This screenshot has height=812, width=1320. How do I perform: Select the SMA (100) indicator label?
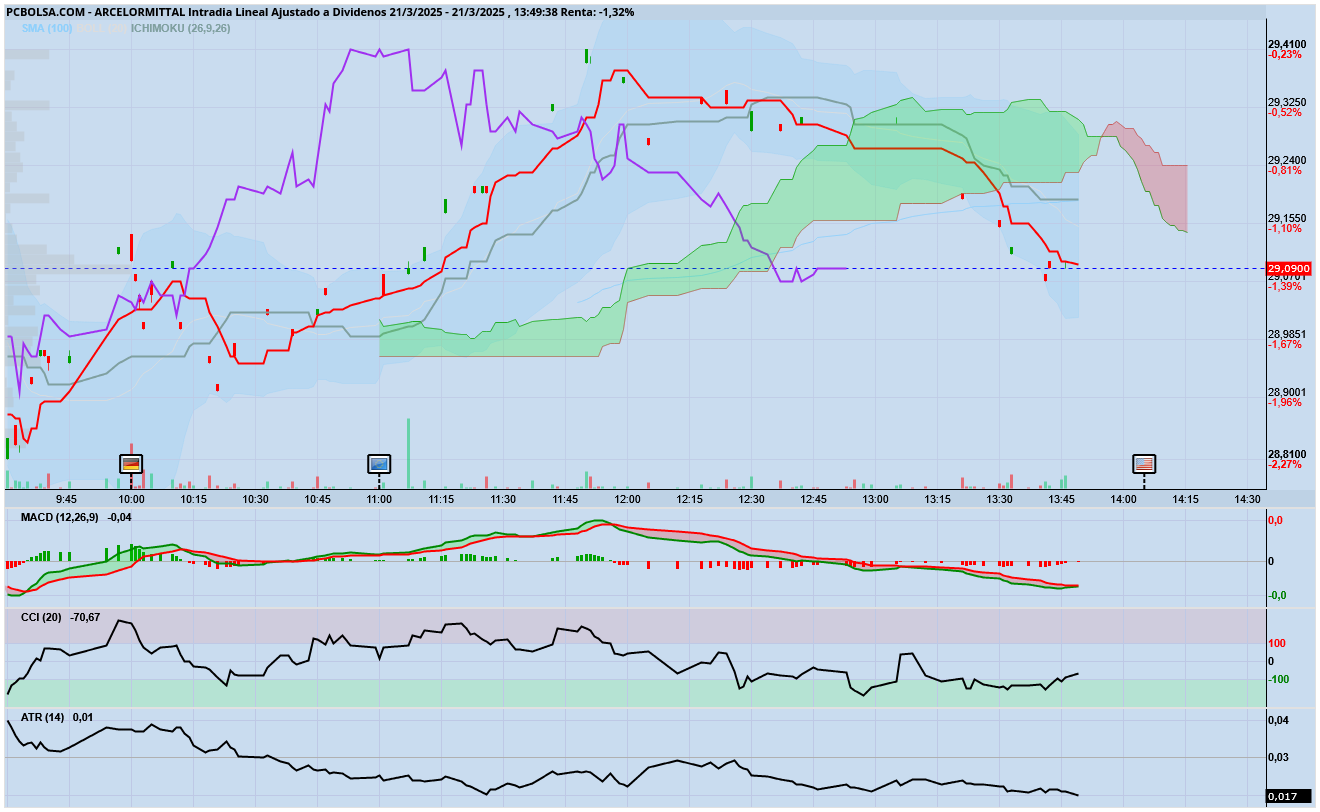point(47,28)
